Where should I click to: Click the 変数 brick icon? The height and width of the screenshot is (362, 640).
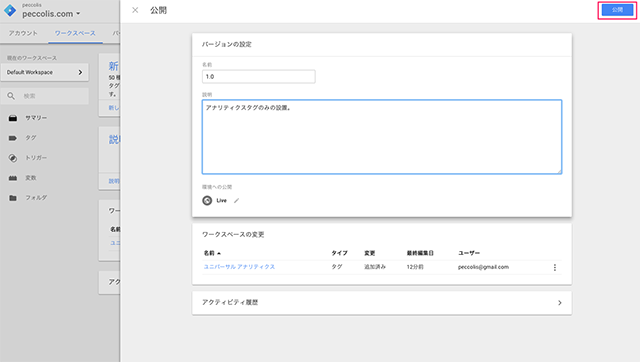point(13,178)
